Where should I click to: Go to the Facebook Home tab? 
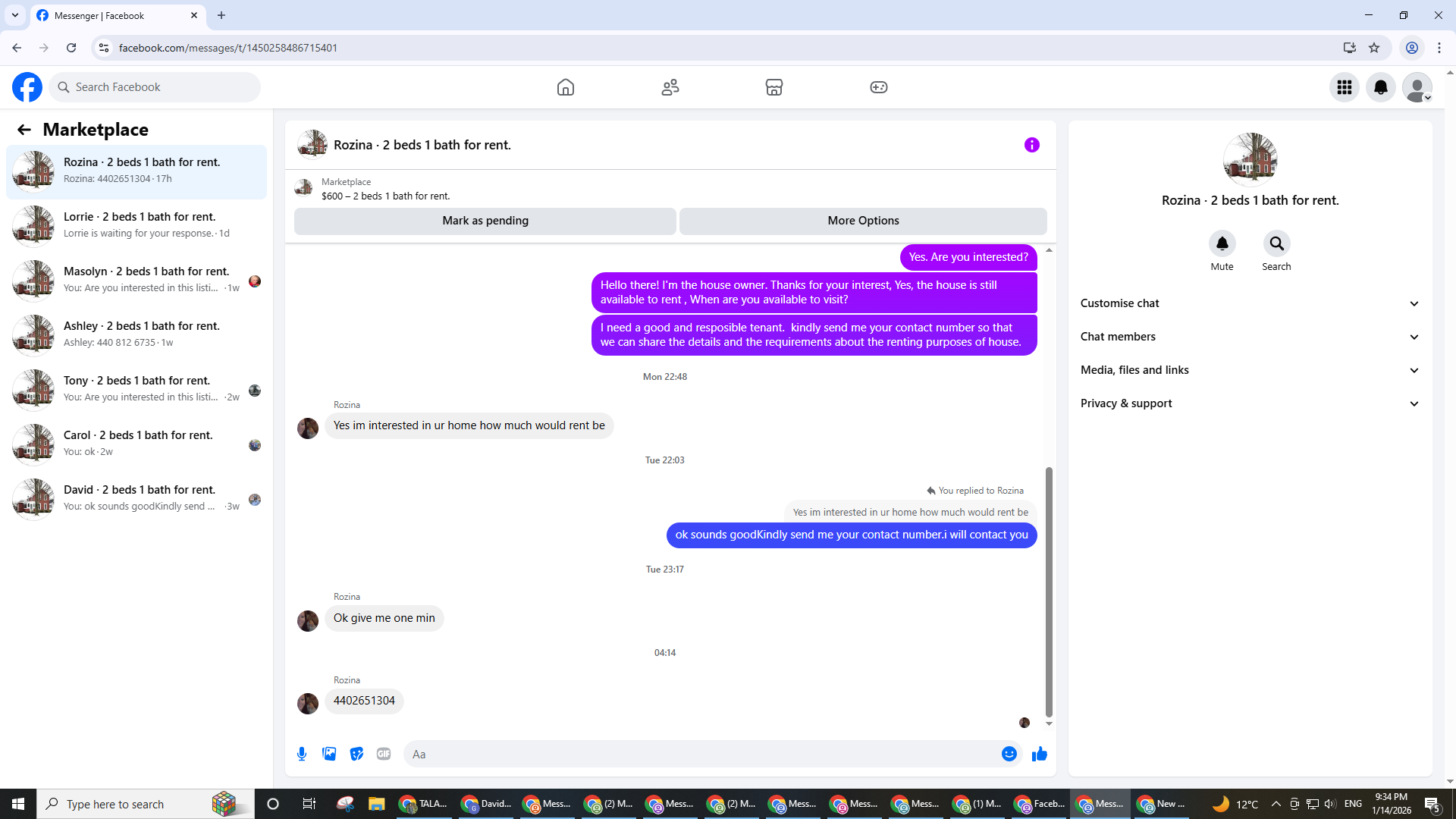(566, 87)
